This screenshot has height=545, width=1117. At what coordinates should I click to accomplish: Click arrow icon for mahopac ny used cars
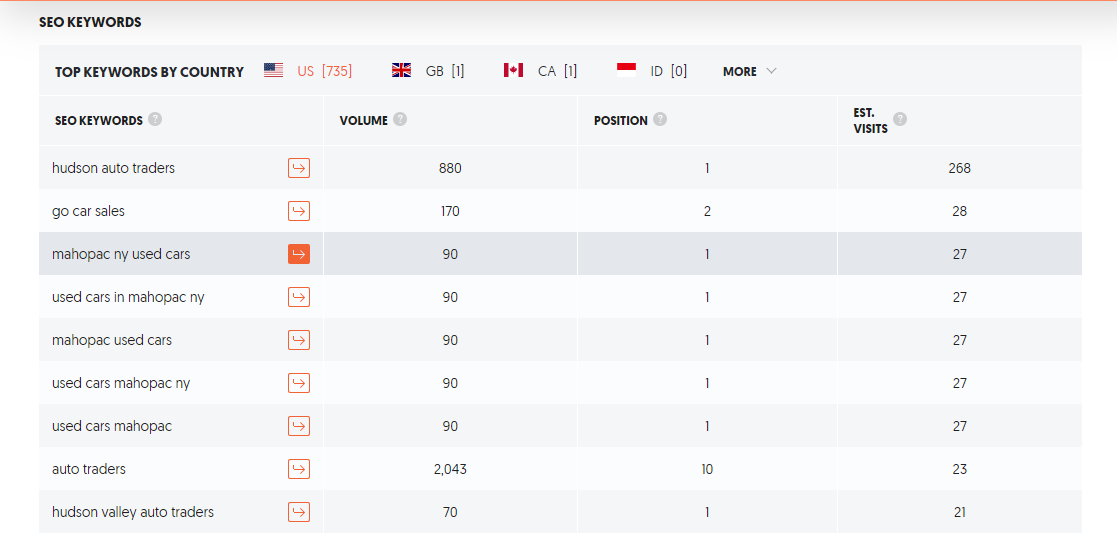[x=299, y=254]
